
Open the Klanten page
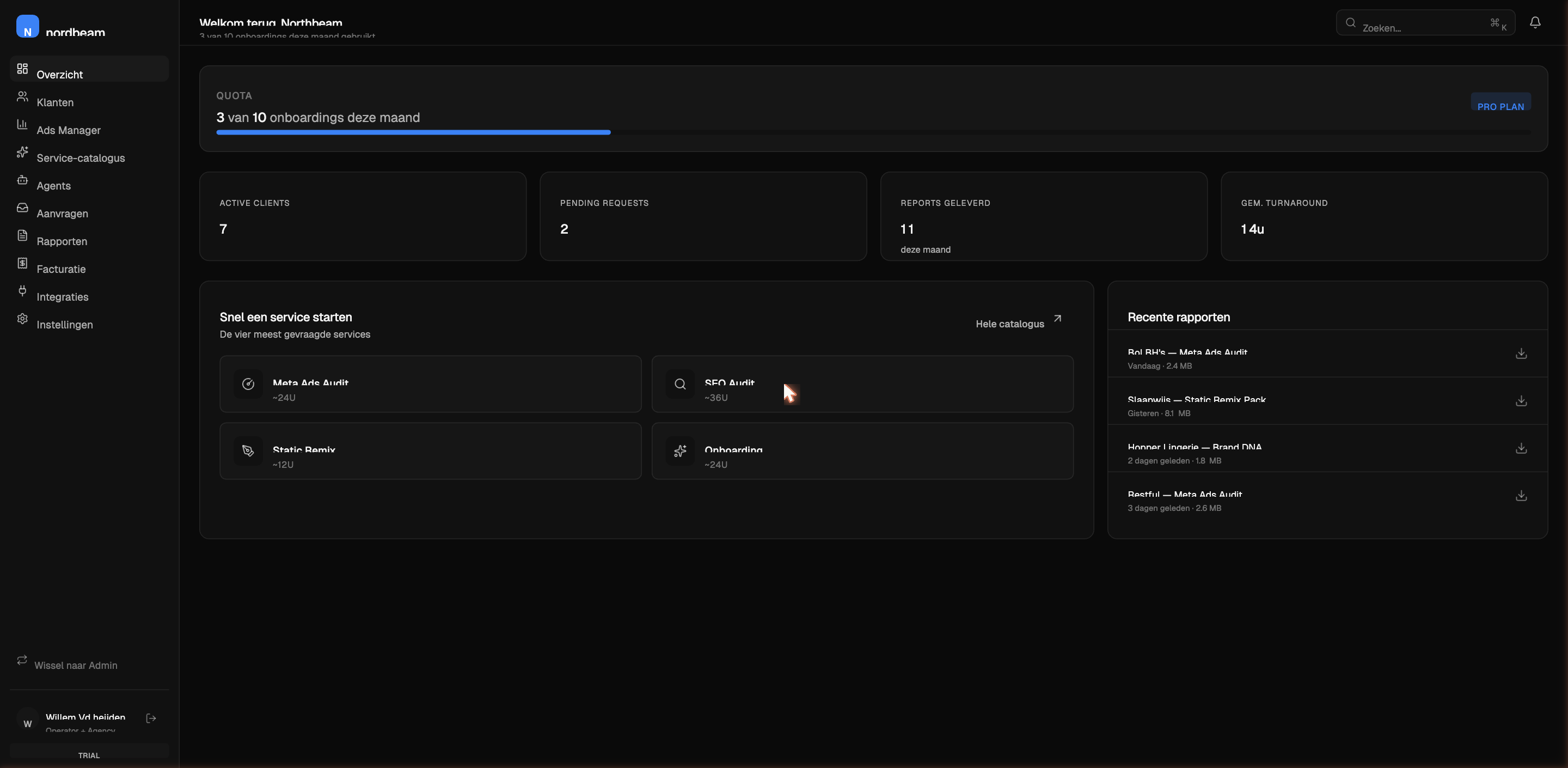click(89, 96)
